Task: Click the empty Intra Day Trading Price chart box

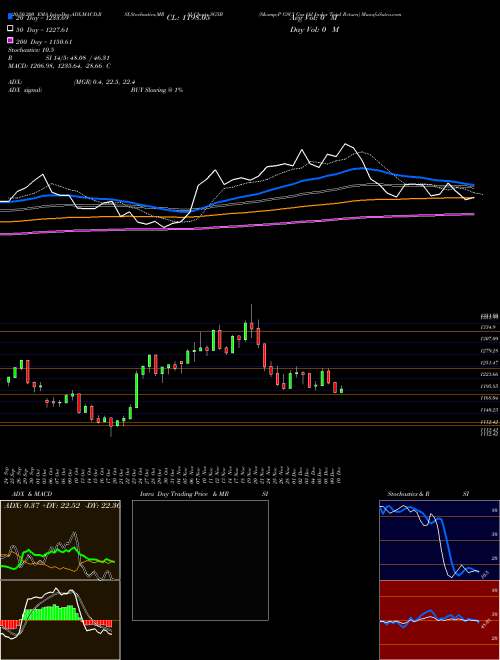Action: (x=200, y=560)
